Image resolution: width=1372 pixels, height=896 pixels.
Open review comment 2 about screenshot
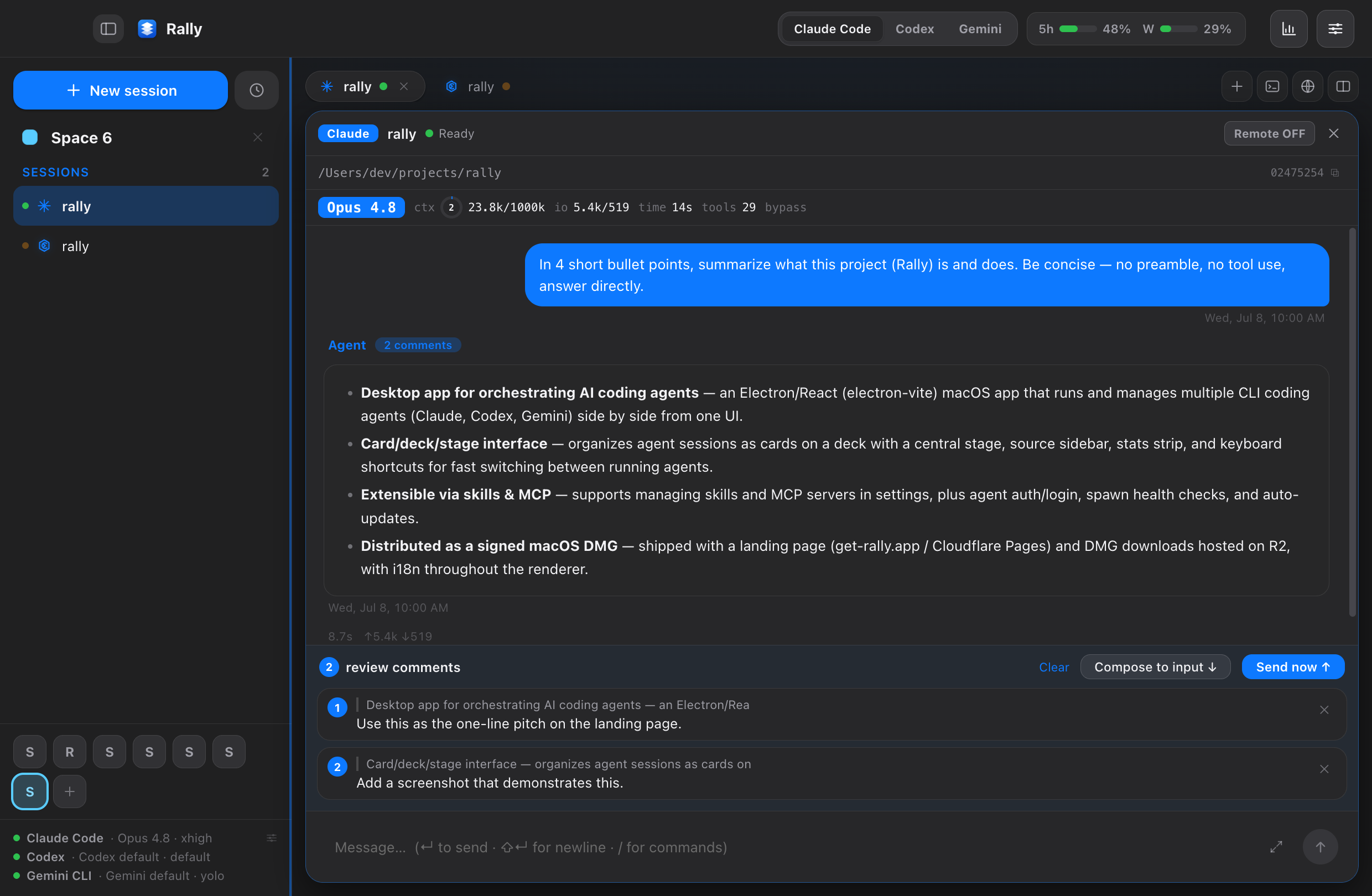(x=831, y=773)
